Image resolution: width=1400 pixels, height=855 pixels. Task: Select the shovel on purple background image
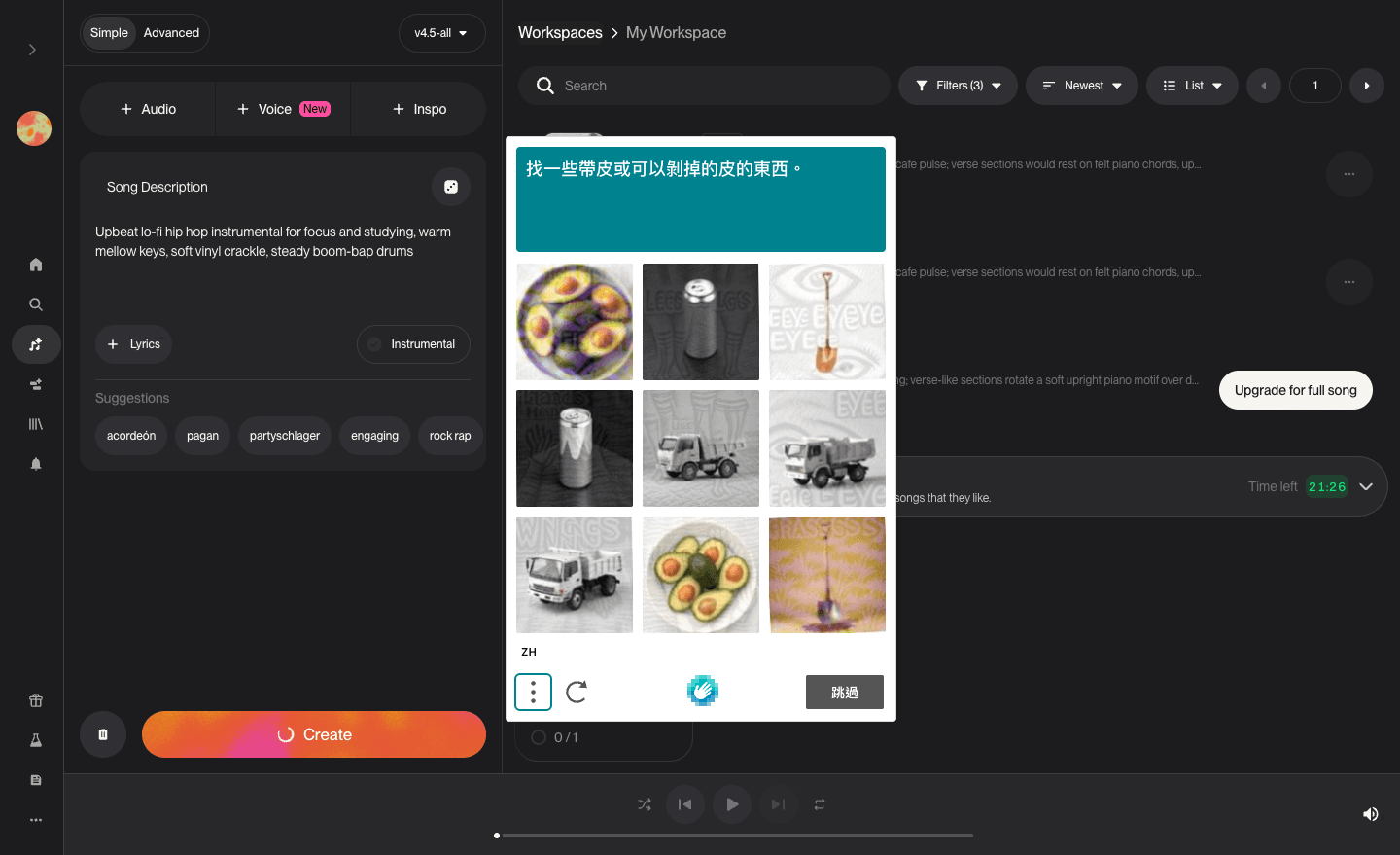point(827,575)
